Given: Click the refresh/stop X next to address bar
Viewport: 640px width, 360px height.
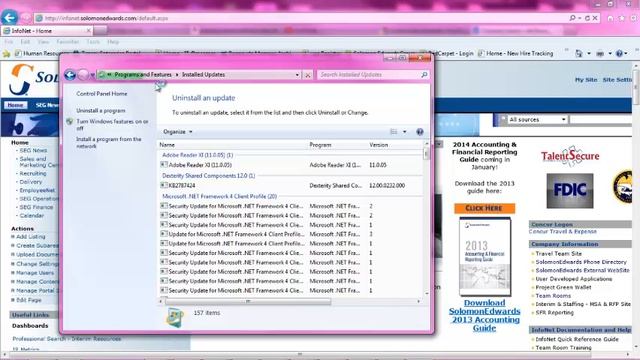Looking at the screenshot, I should click(308, 75).
